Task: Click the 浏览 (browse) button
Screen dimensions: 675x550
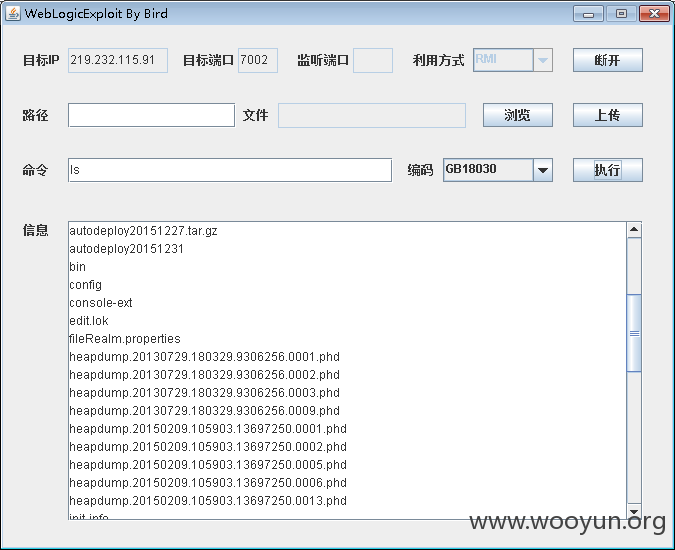Action: tap(517, 115)
